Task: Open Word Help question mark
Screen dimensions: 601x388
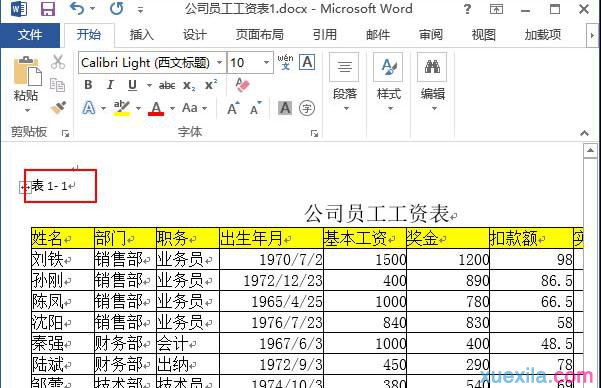Action: click(467, 9)
